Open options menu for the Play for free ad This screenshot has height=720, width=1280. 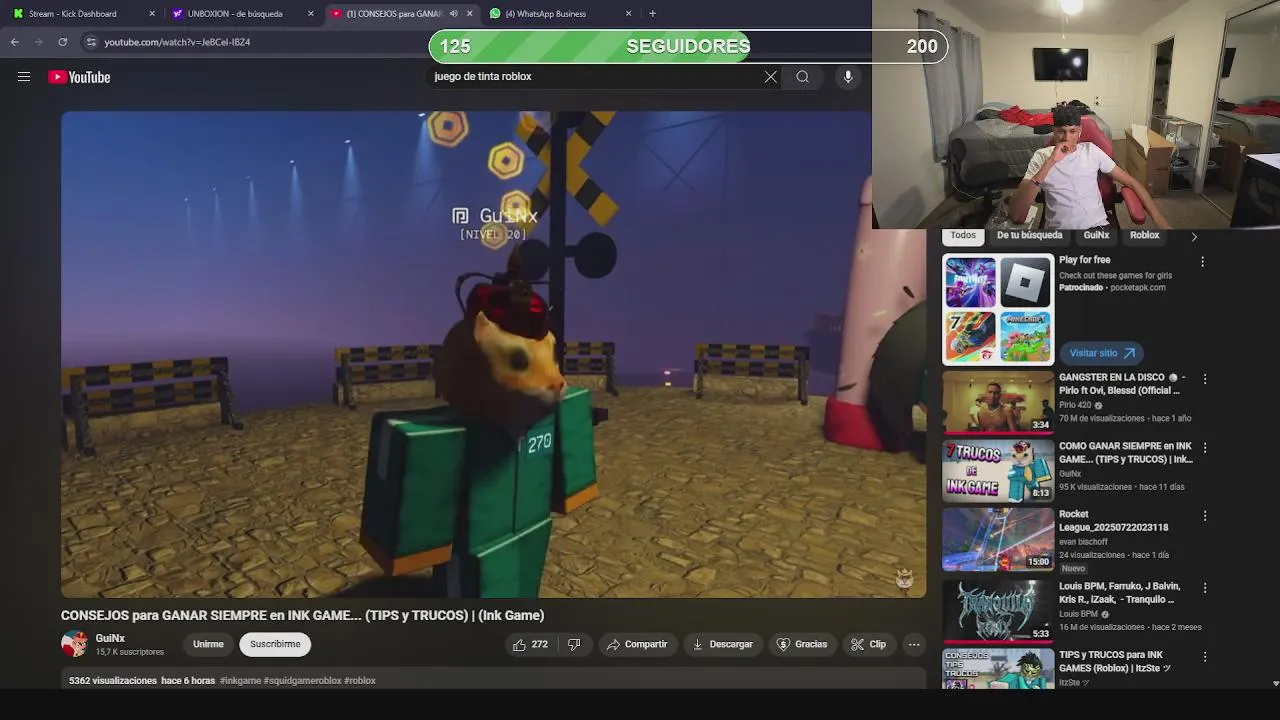click(1203, 262)
